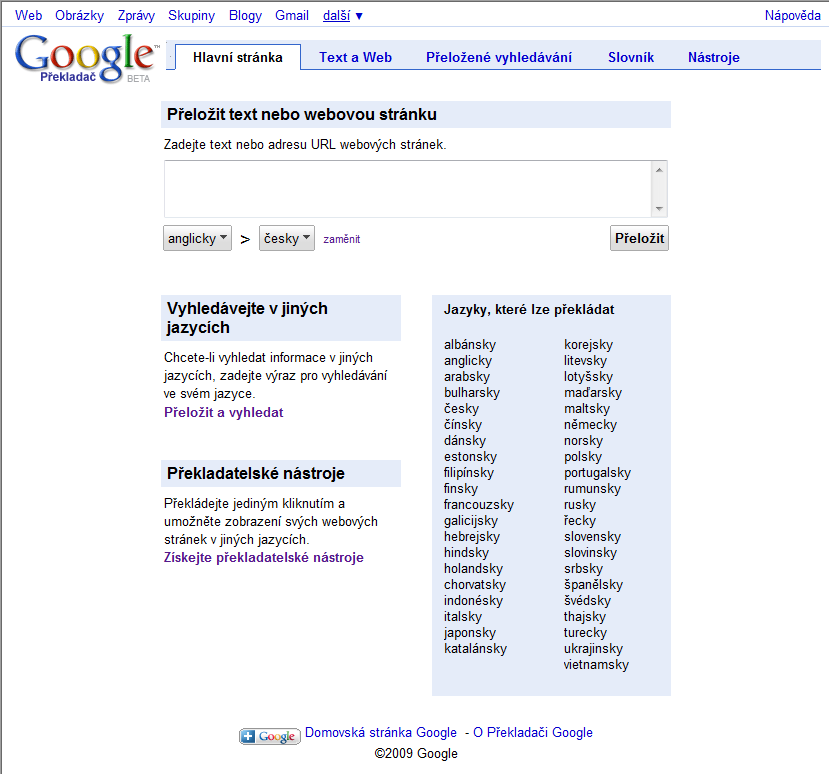Switch to the Hlavní stránka tab

(238, 57)
